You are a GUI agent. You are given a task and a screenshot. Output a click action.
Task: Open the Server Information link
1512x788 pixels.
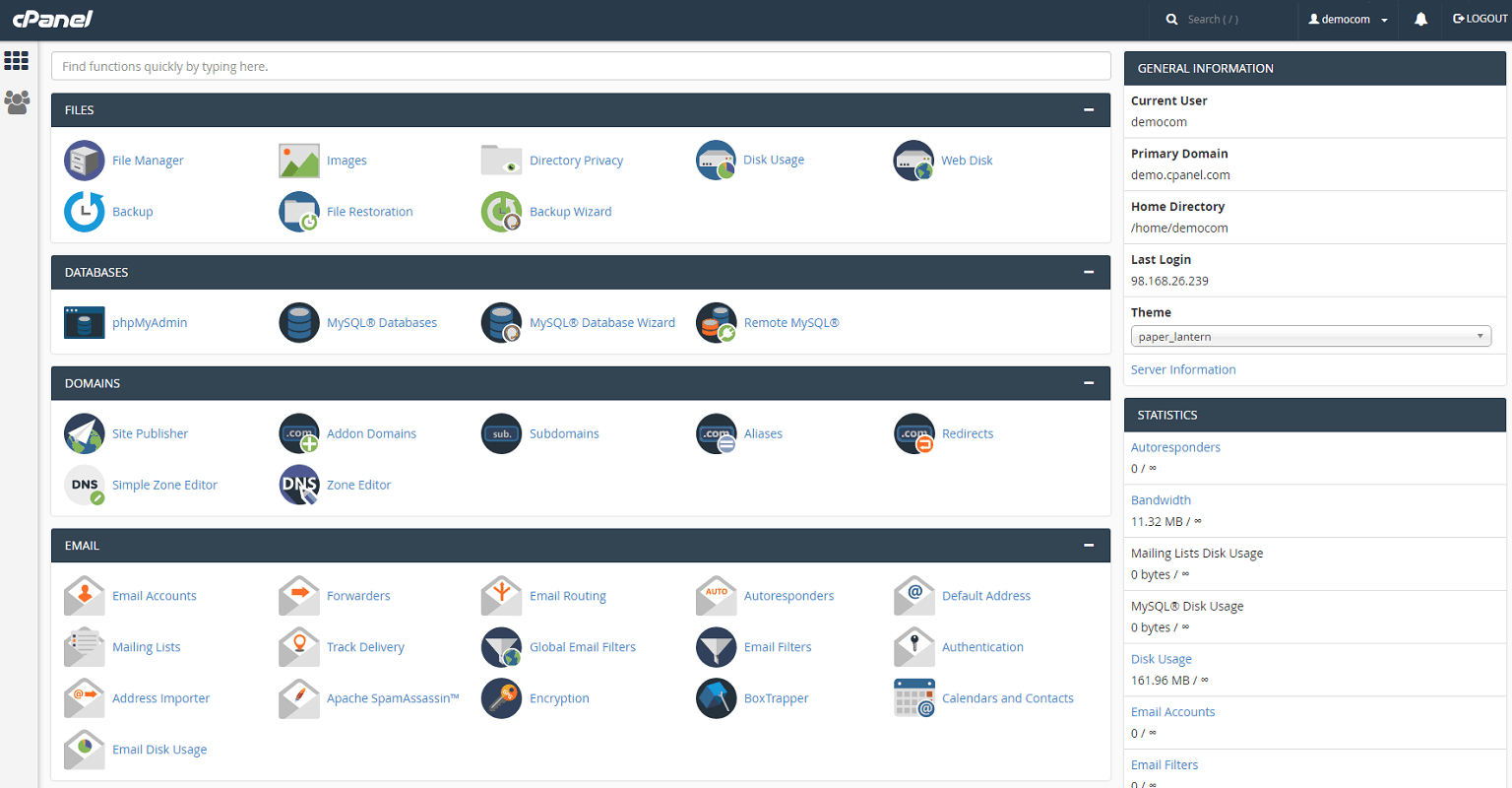[x=1183, y=369]
